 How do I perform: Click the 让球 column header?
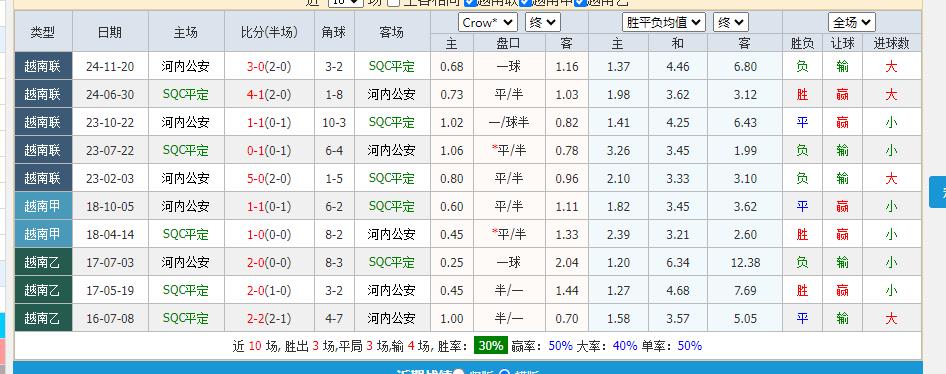point(842,43)
